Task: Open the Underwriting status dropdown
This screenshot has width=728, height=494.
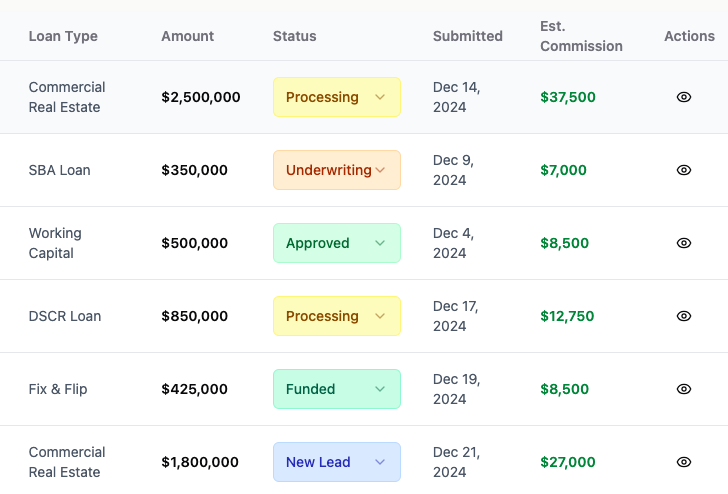Action: point(337,170)
